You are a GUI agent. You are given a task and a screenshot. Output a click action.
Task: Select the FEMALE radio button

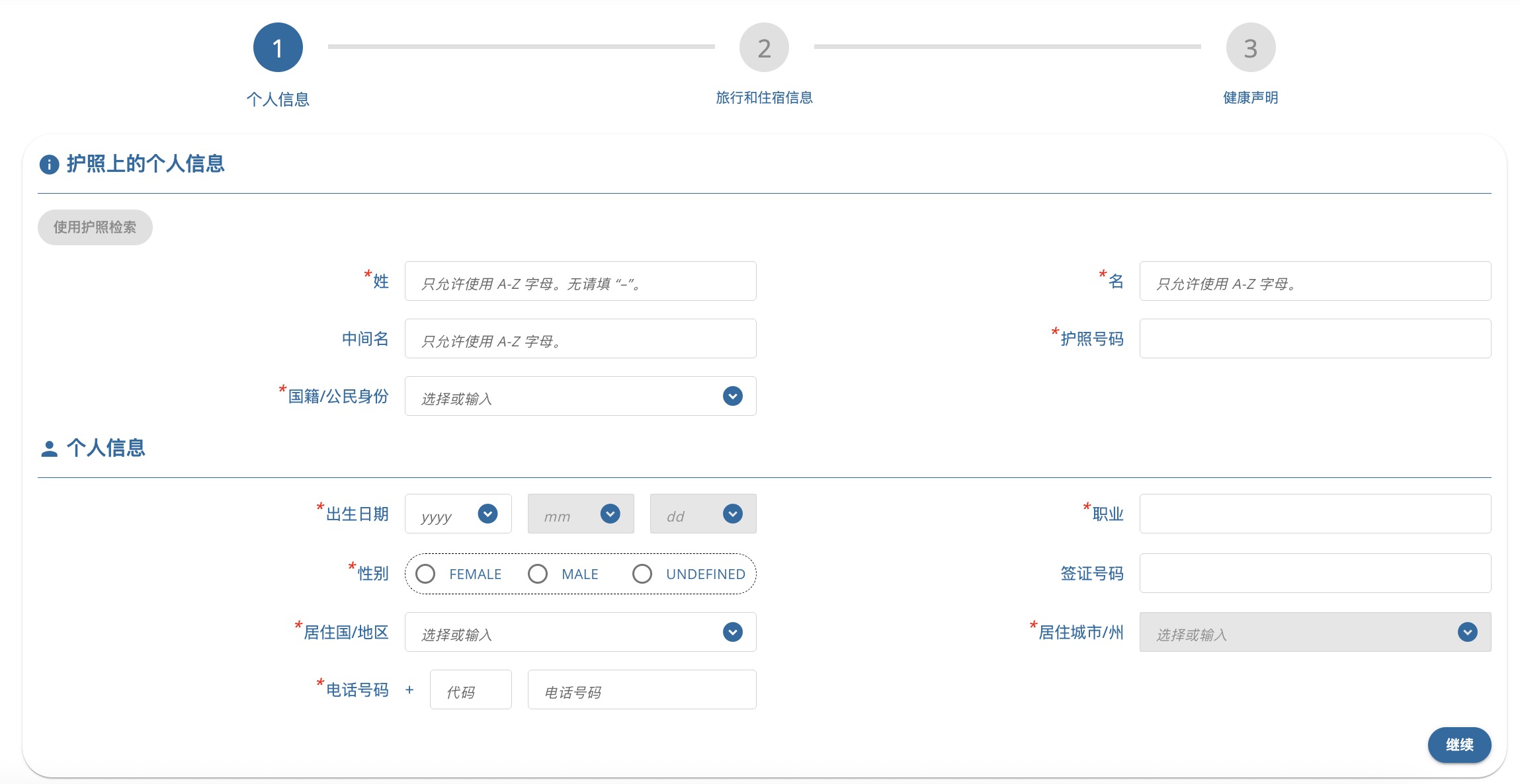click(425, 574)
